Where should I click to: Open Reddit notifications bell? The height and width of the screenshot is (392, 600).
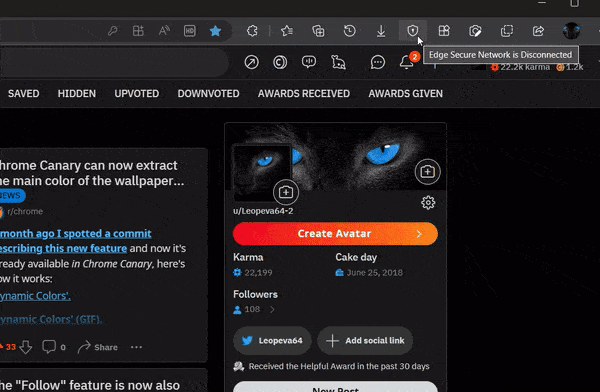coord(406,62)
